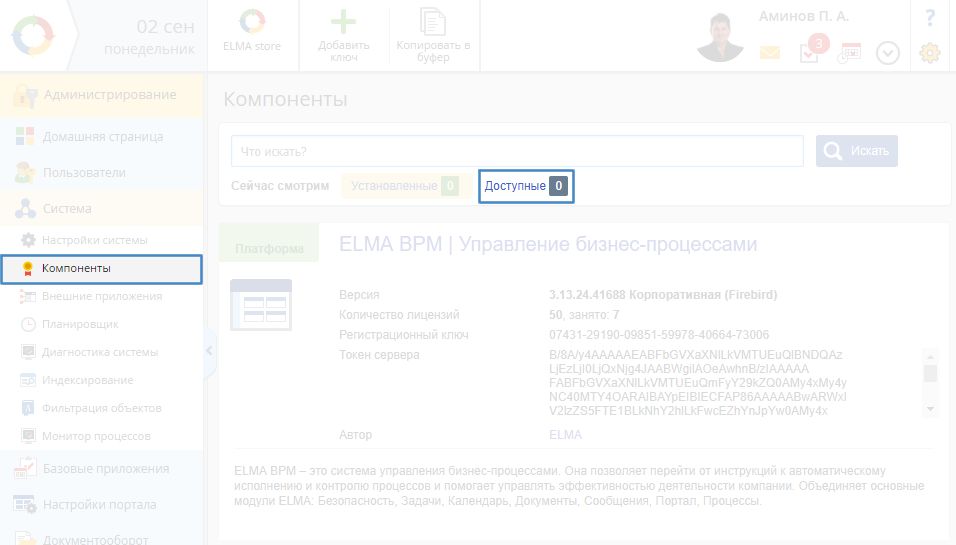This screenshot has width=956, height=545.
Task: Click the user name Аминов П. А.
Action: coord(804,16)
